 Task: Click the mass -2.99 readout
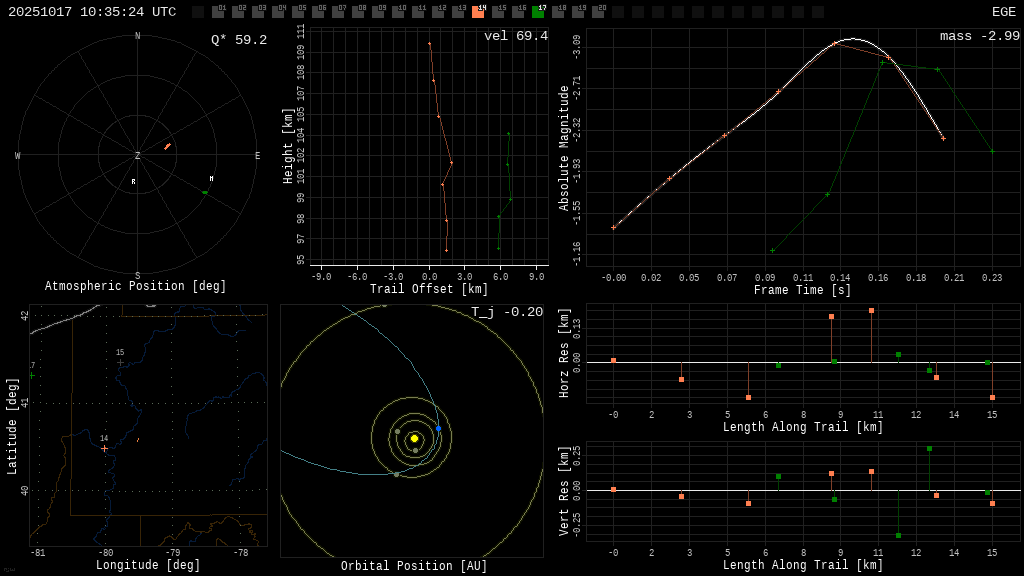point(979,36)
